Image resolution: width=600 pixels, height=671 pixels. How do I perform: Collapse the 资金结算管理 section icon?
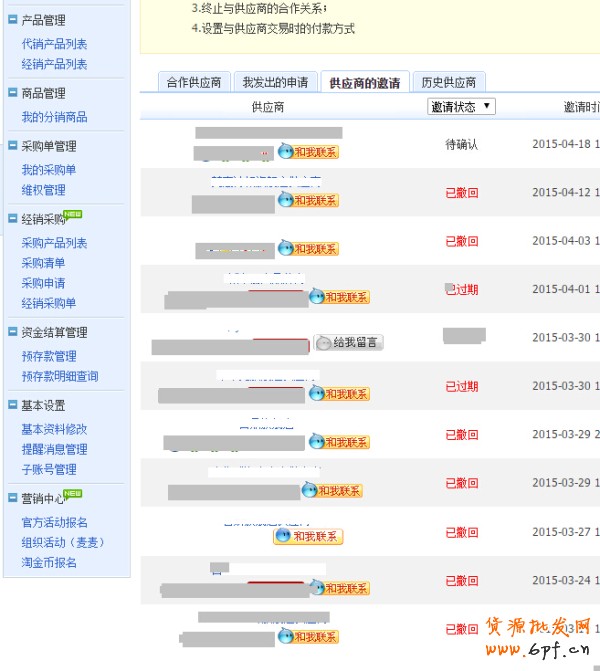pos(12,332)
